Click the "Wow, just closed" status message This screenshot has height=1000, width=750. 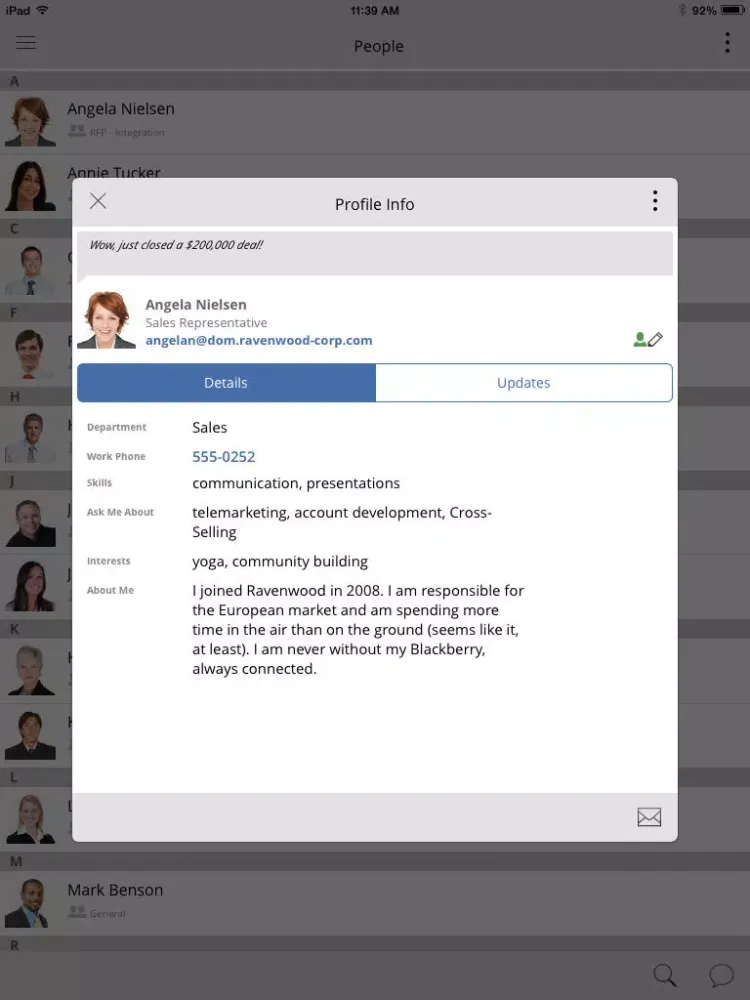176,245
